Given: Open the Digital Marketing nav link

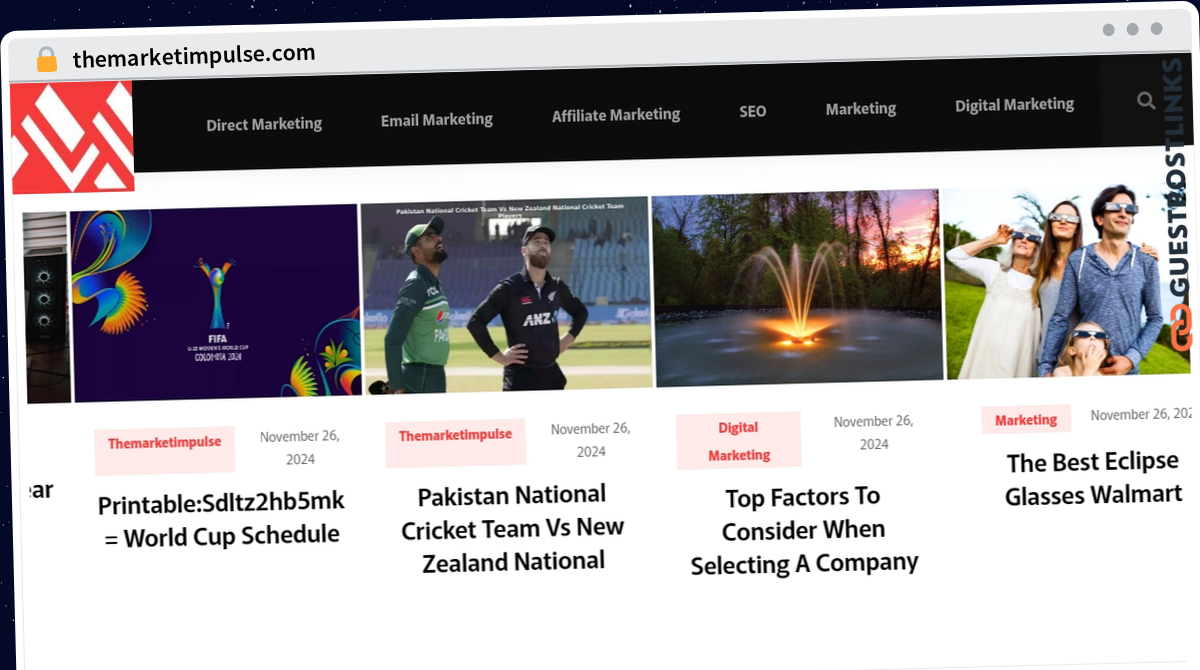Looking at the screenshot, I should point(1014,104).
